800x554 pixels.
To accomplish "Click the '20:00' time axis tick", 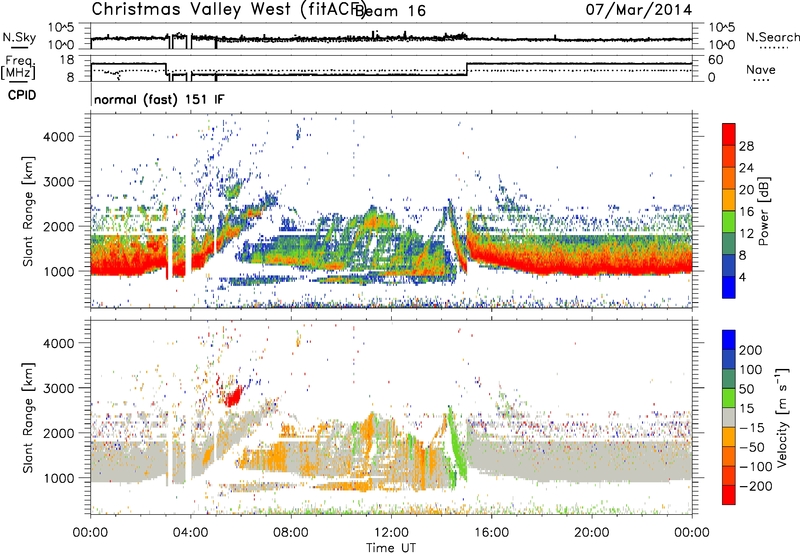I will click(x=591, y=533).
